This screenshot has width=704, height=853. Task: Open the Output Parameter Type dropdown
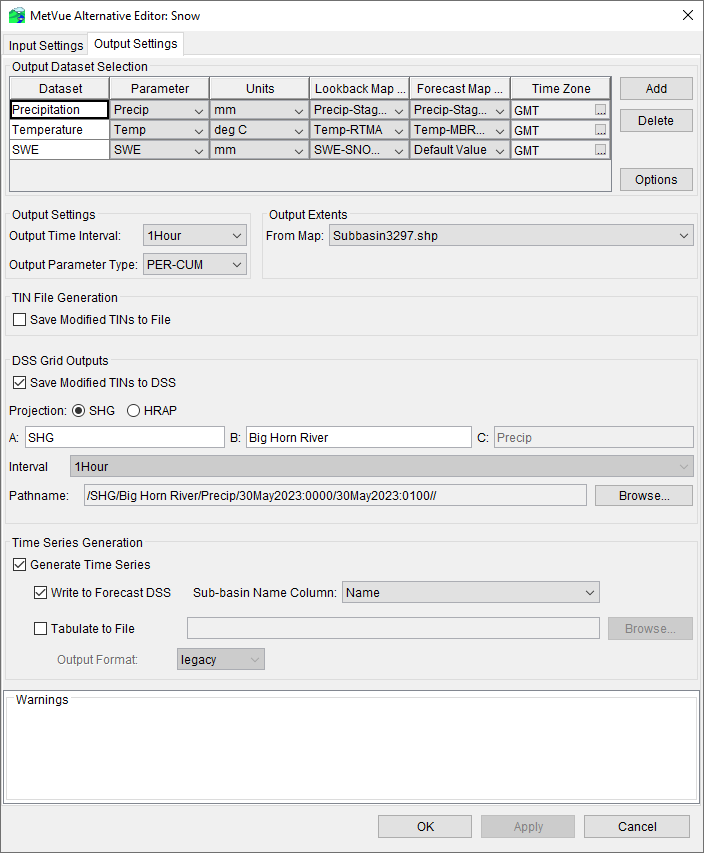coord(195,264)
